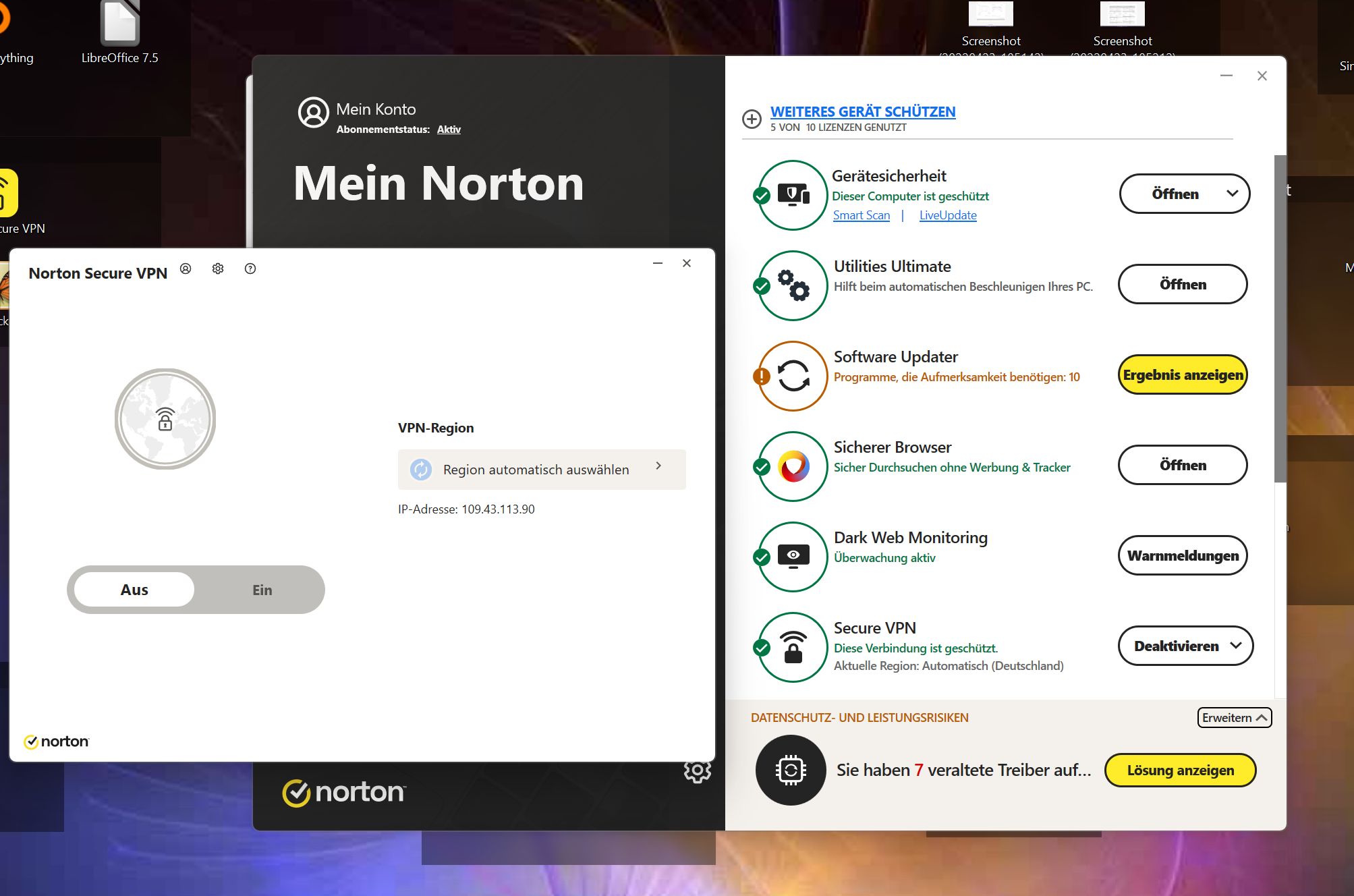This screenshot has width=1354, height=896.
Task: Click the VPN help question-mark icon
Action: point(250,269)
